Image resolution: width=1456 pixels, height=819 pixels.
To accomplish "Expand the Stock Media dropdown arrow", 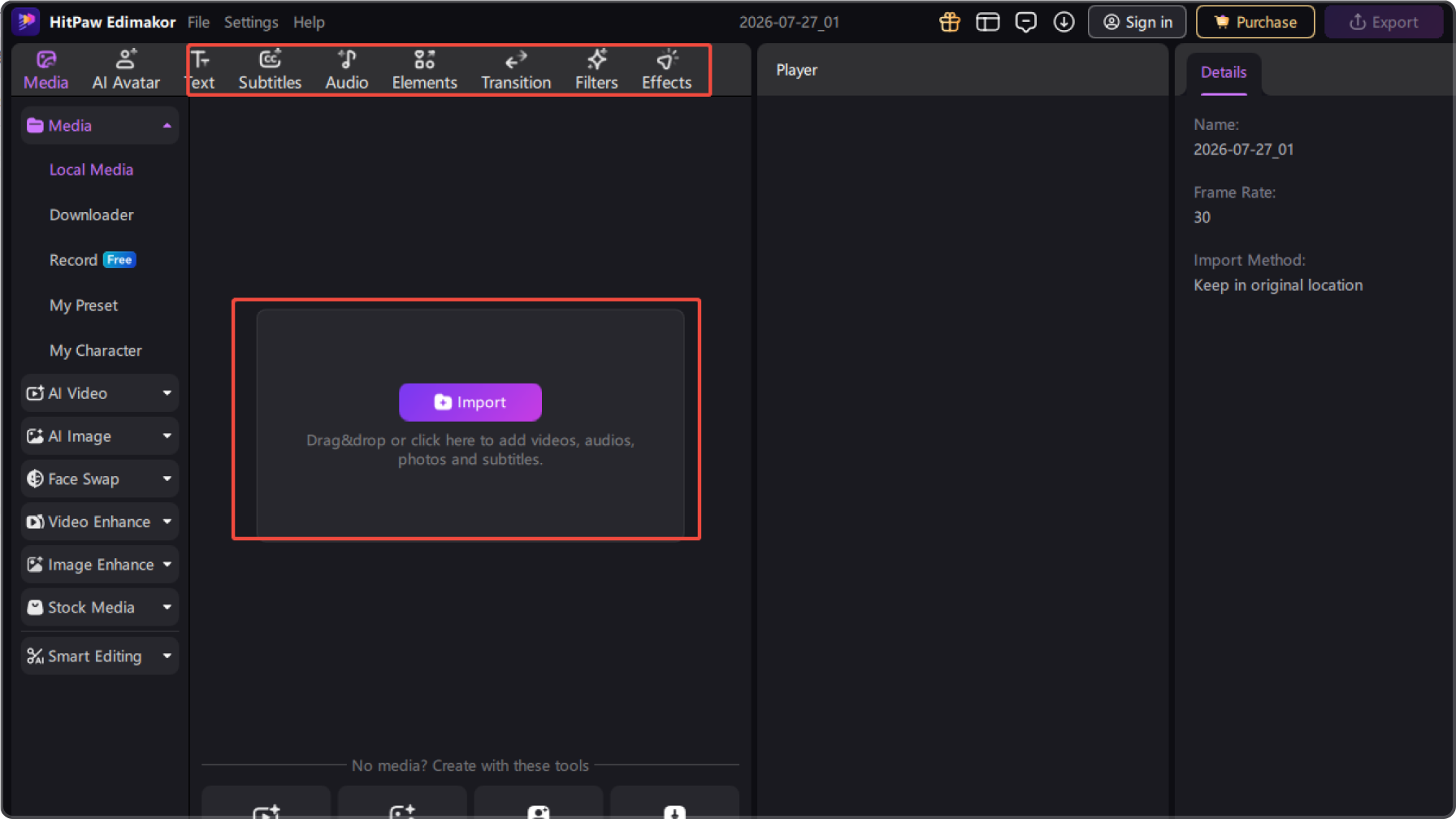I will coord(167,608).
